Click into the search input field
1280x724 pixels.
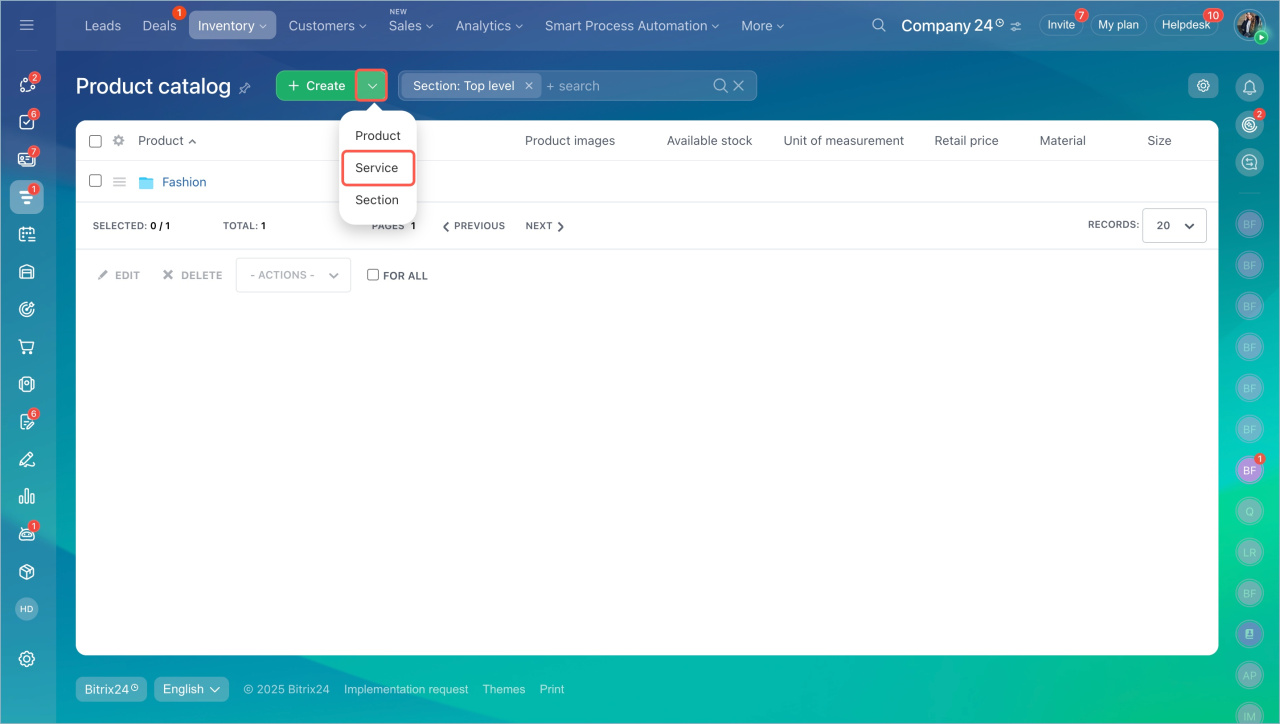625,86
